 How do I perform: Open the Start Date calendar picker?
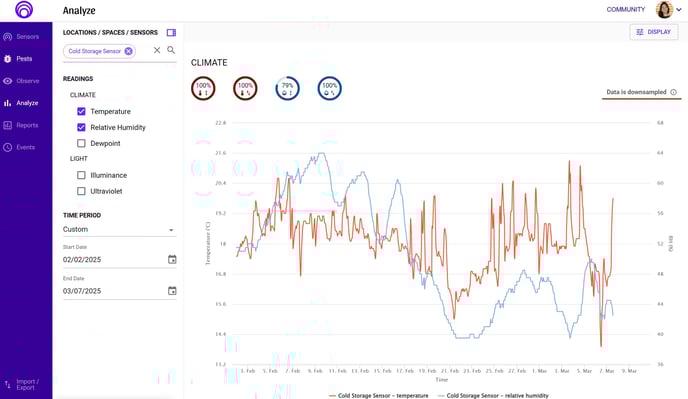point(172,259)
